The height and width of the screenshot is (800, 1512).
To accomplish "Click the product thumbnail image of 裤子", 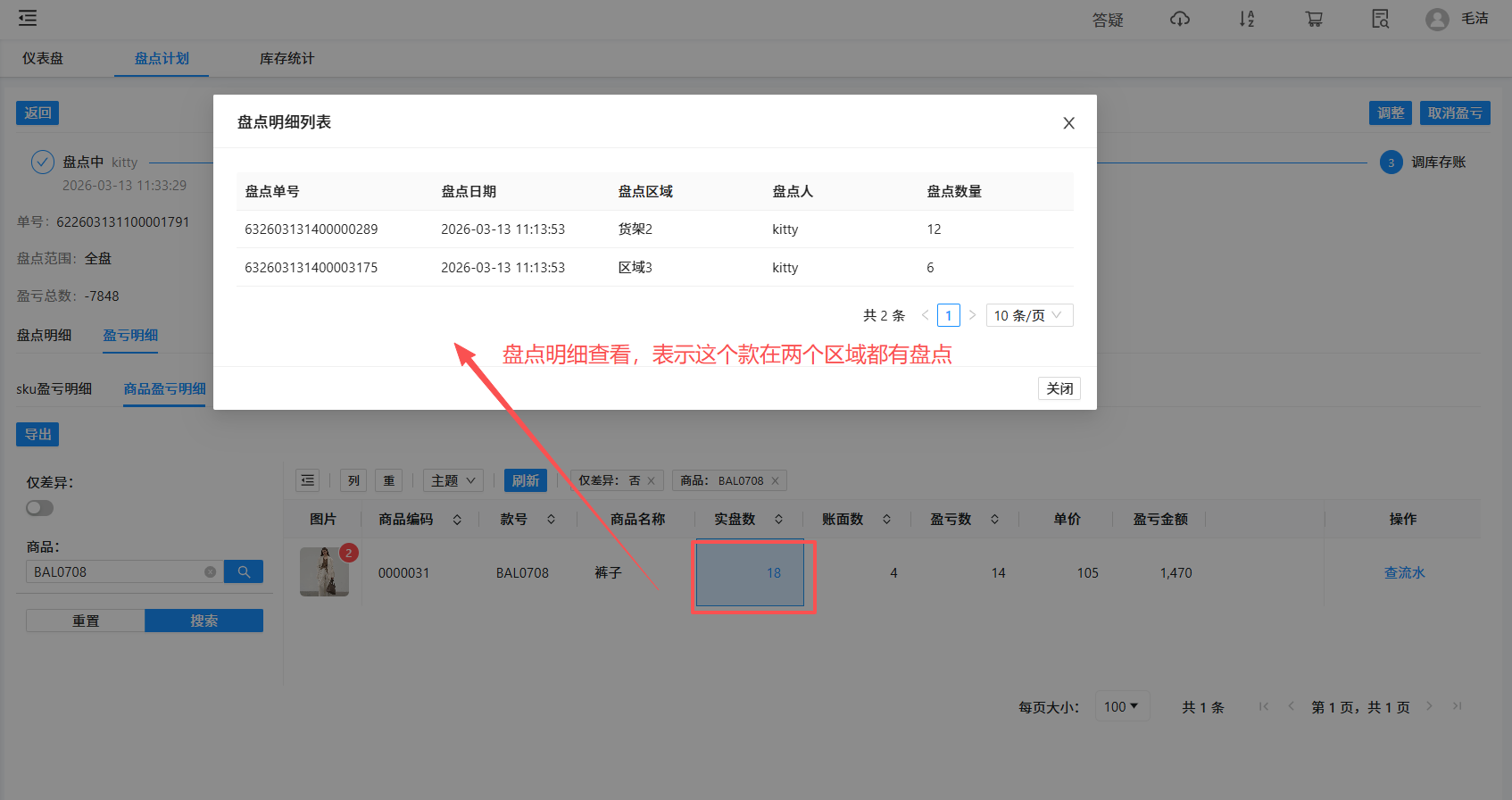I will (x=324, y=572).
